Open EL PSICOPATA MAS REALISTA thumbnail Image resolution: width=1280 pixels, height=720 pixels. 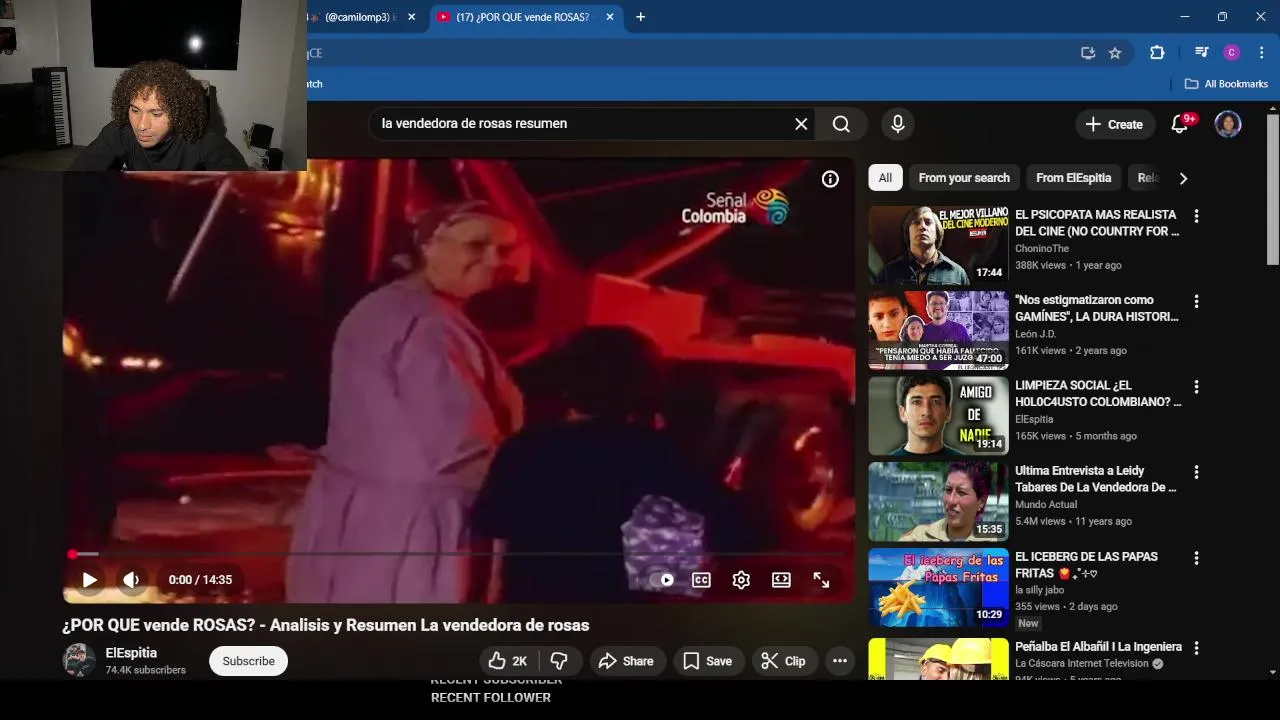938,245
